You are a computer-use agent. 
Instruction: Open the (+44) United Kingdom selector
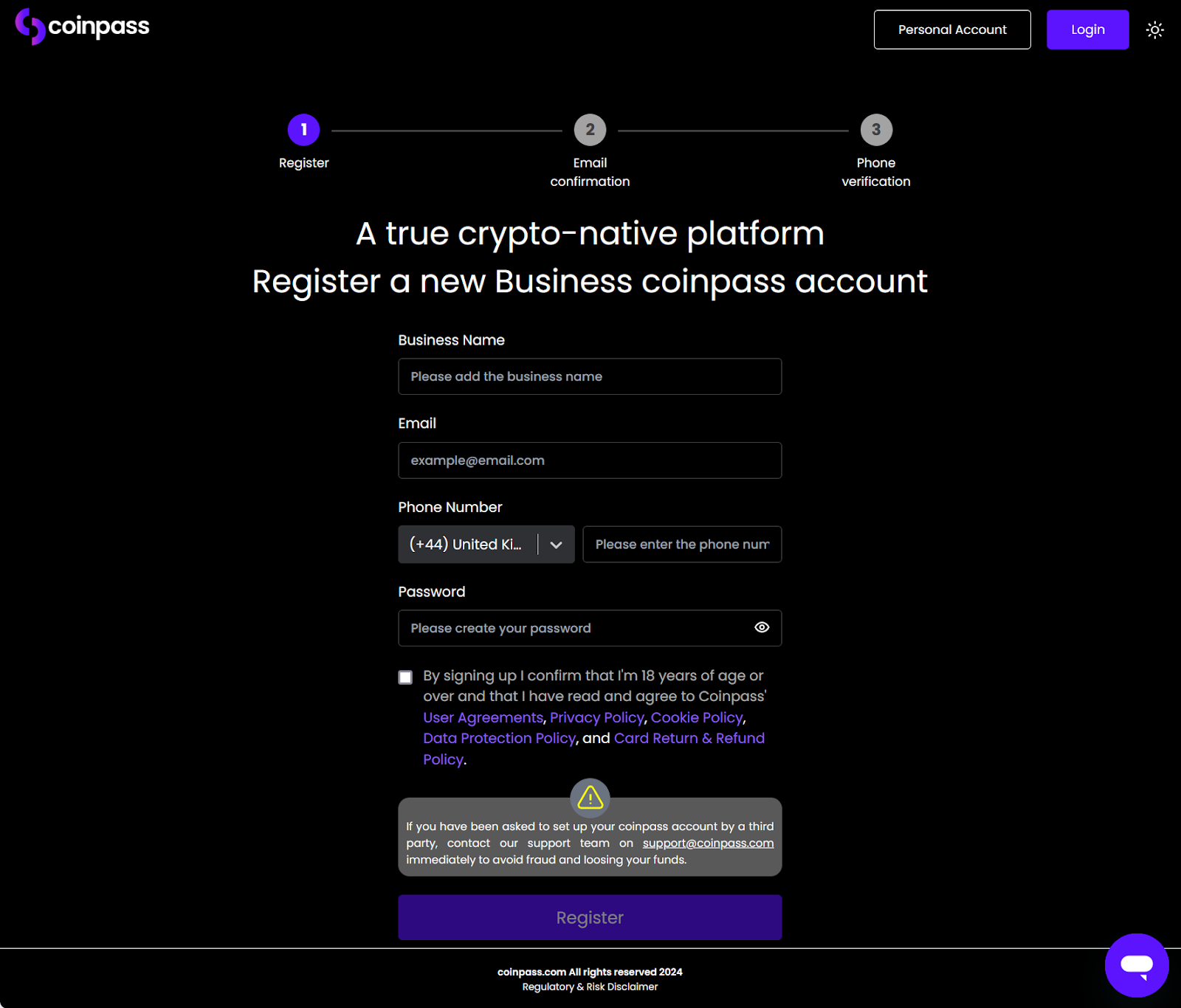466,545
